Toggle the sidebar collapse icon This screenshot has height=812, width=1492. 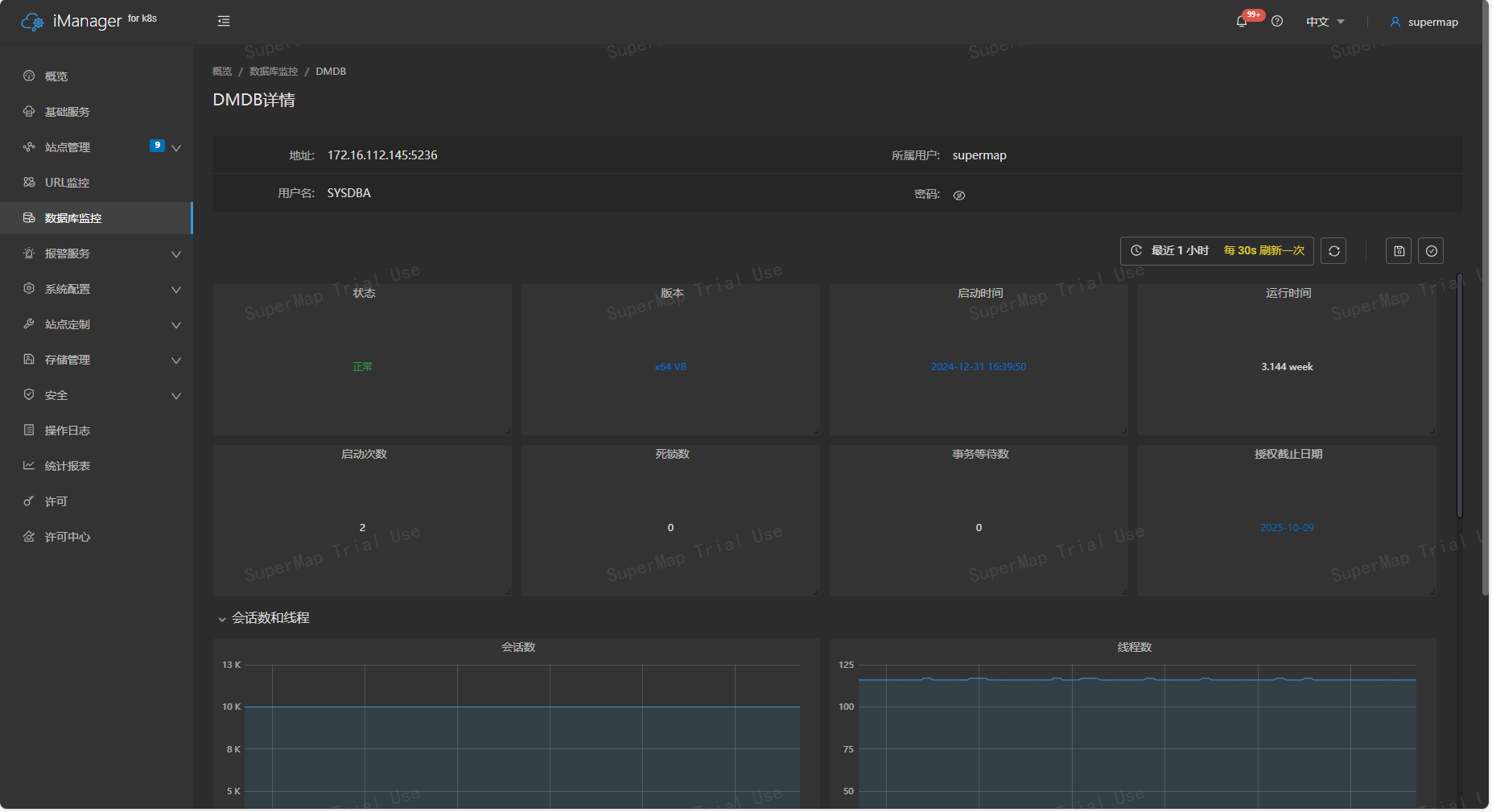223,21
